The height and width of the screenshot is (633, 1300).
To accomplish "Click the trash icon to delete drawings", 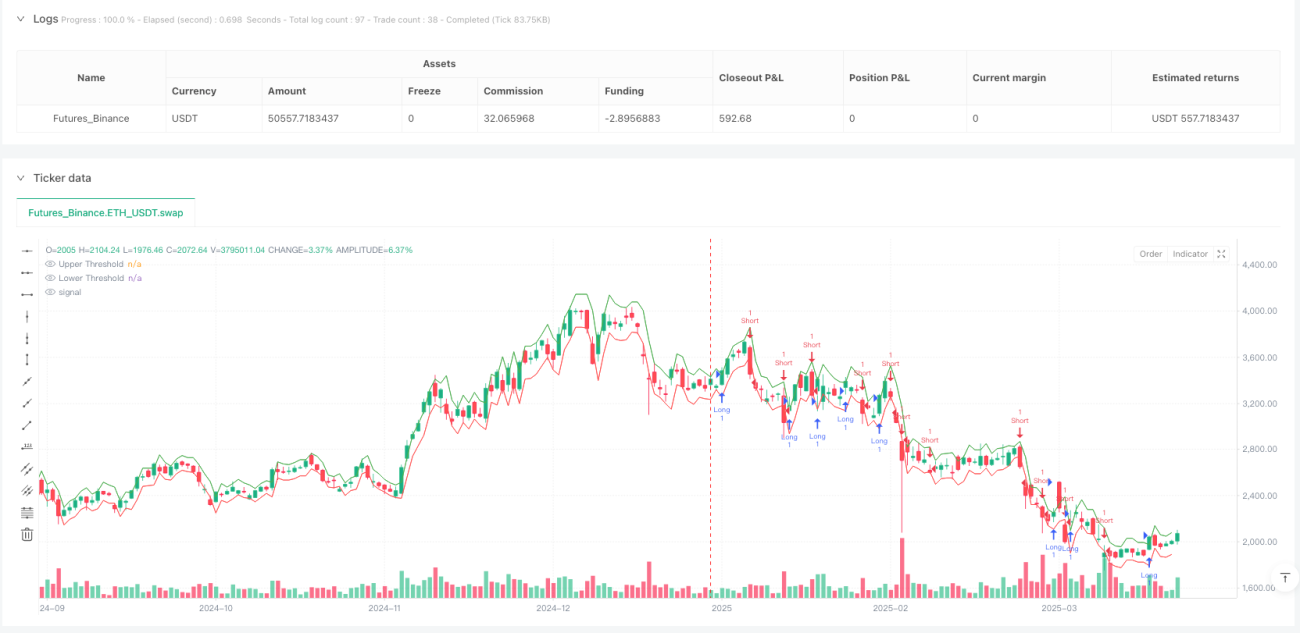I will (x=27, y=534).
